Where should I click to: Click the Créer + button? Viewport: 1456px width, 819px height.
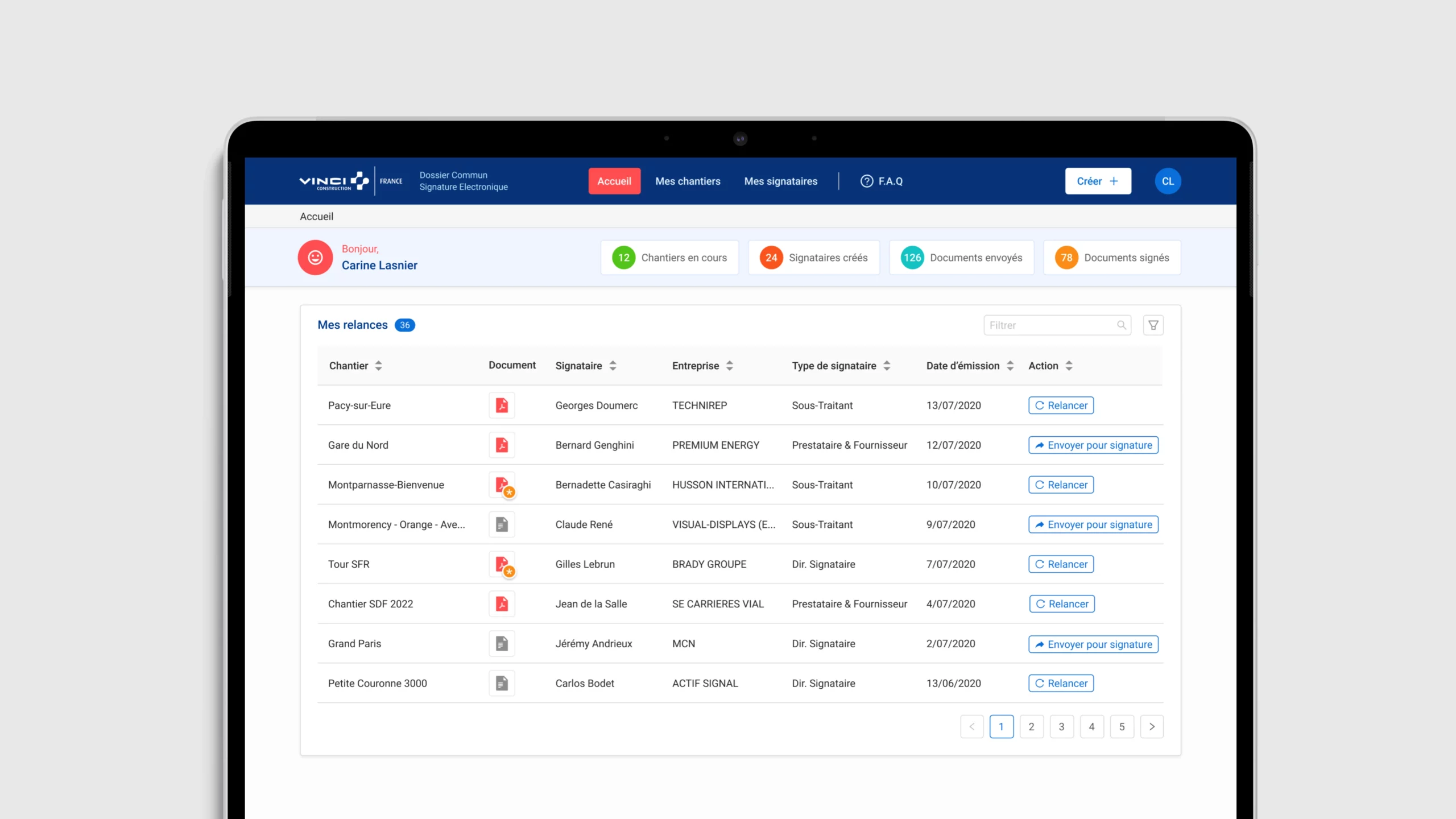[x=1098, y=181]
